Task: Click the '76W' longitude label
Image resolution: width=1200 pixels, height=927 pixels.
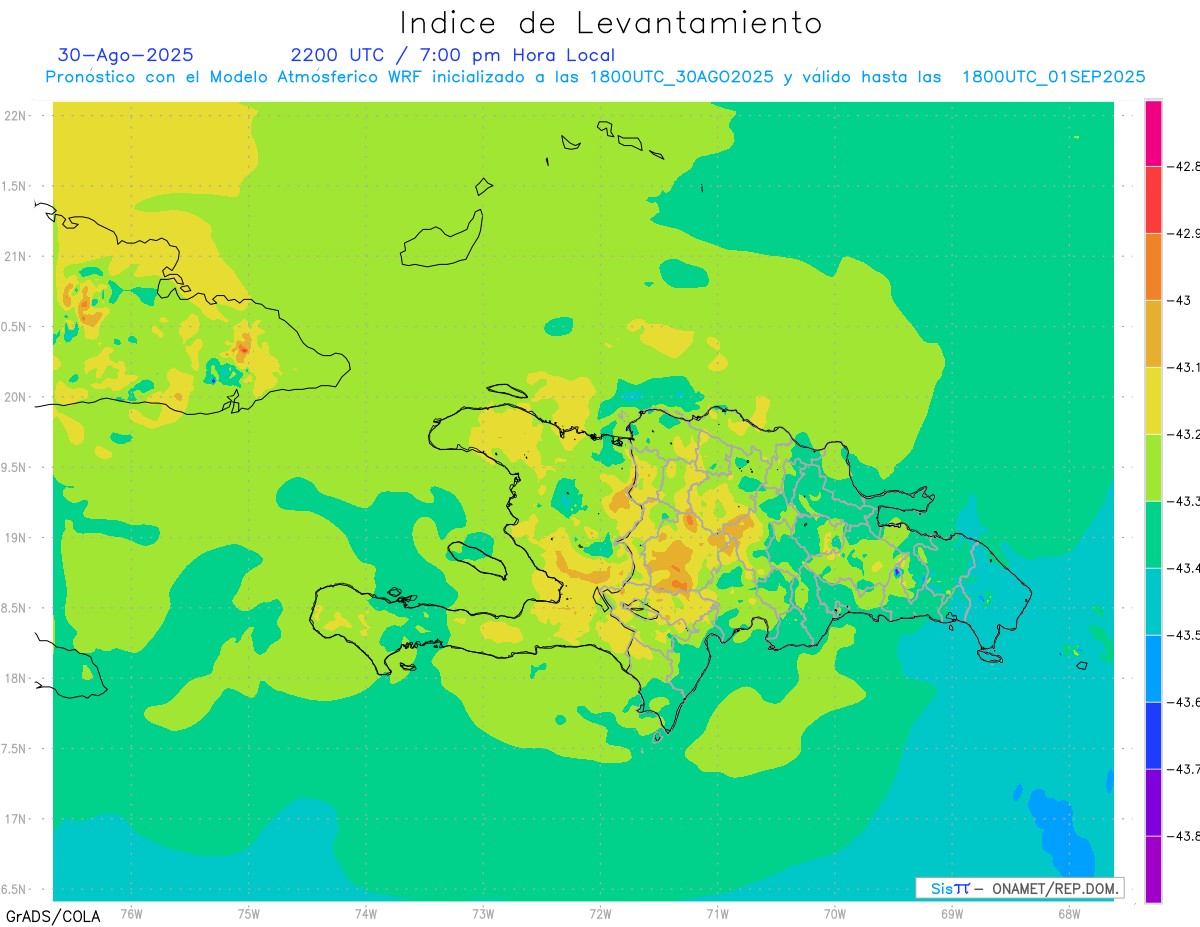Action: (131, 914)
